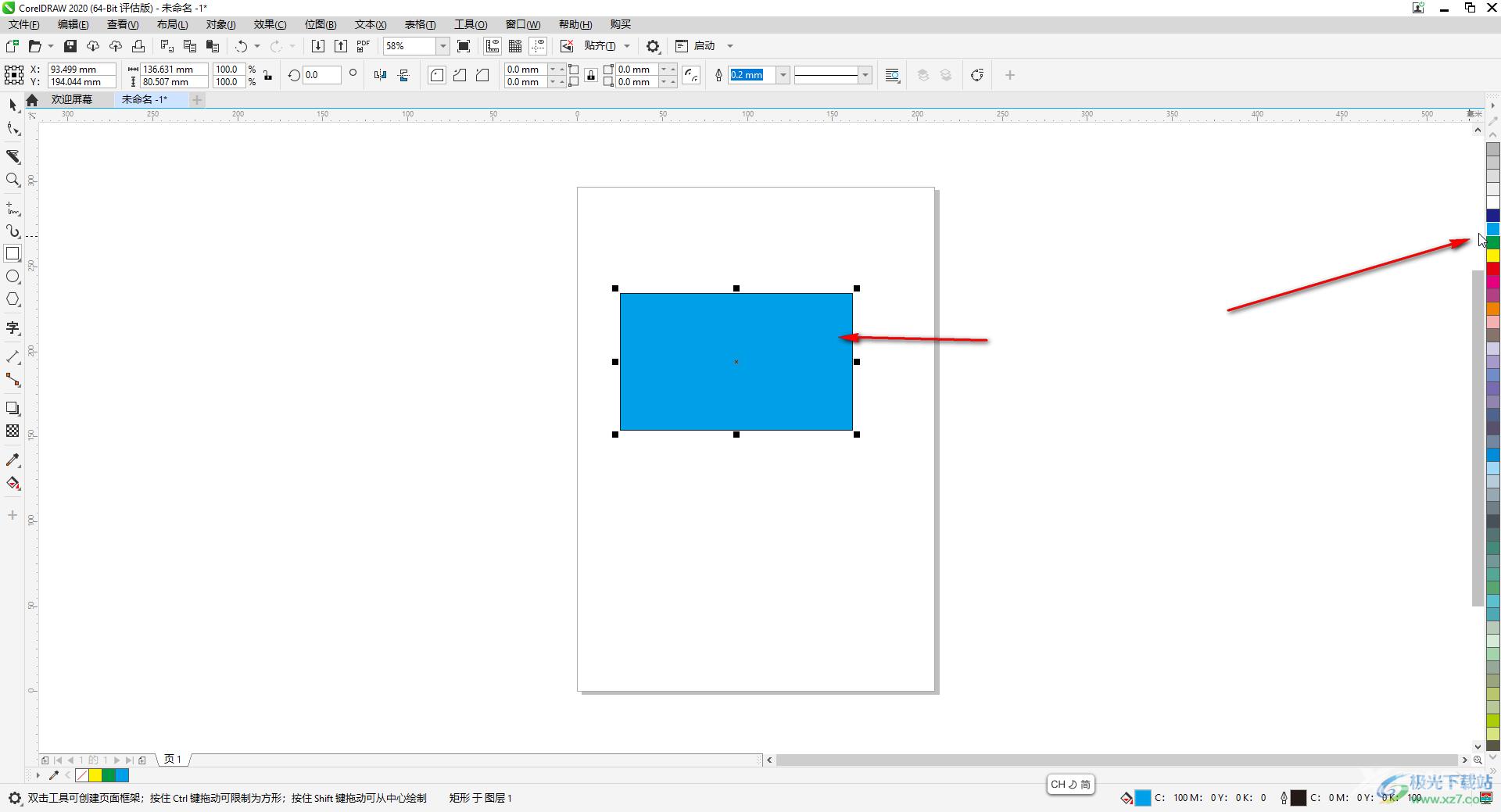The image size is (1501, 812).
Task: Select the Rectangle tool
Action: point(13,253)
